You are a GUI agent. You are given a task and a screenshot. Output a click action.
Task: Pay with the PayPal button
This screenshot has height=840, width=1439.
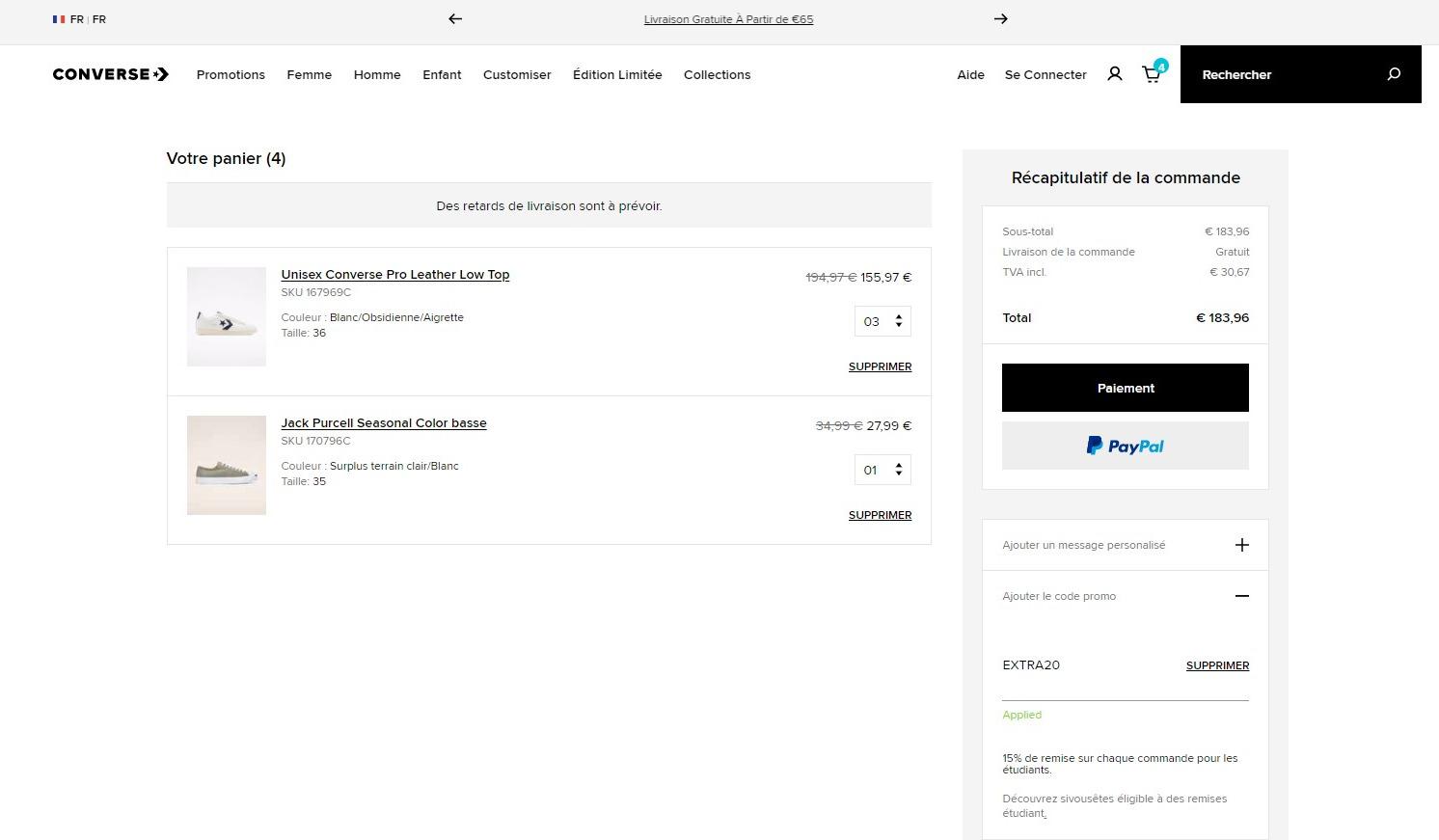click(x=1126, y=446)
